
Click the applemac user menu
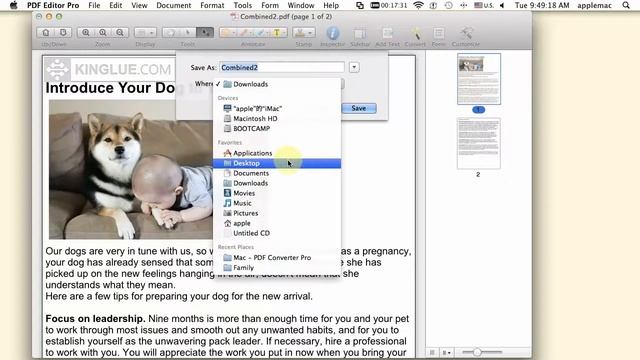594,5
